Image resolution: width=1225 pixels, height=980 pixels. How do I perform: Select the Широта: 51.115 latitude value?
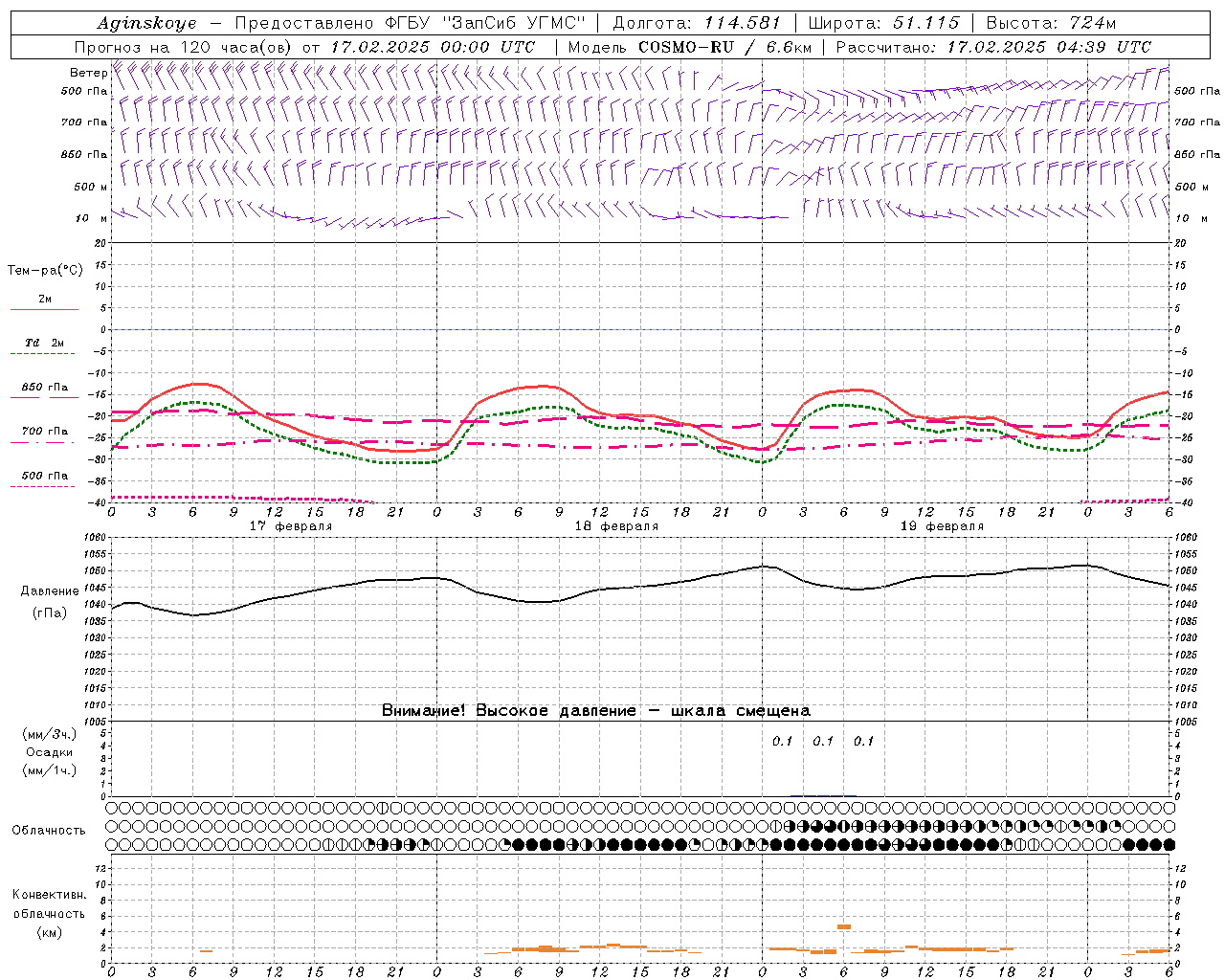(x=883, y=23)
